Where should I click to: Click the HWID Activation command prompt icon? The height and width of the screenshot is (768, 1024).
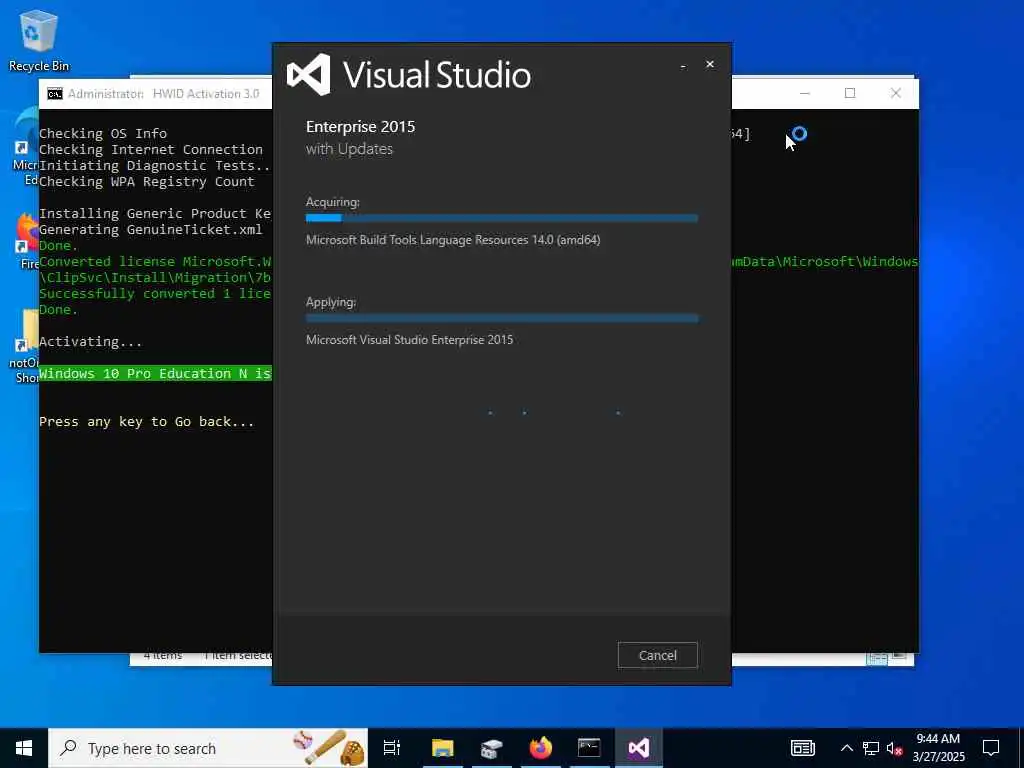pyautogui.click(x=55, y=94)
